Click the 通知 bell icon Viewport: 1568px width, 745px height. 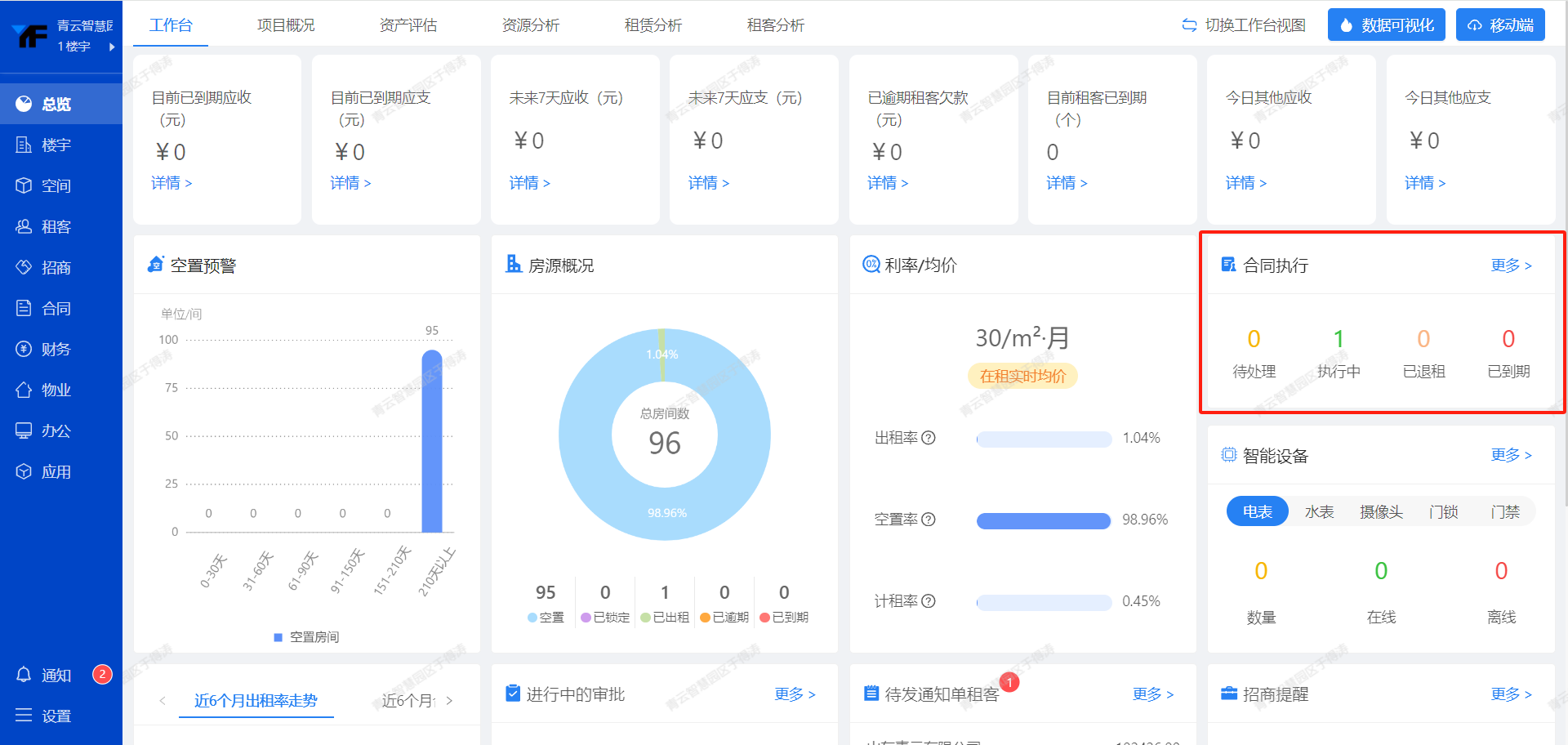coord(24,675)
